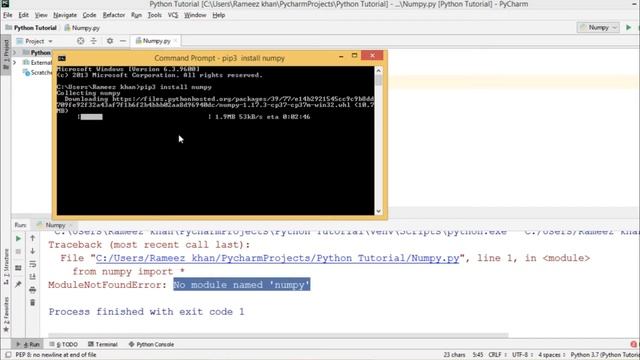Close the Numpy.py editor tab
This screenshot has height=360, width=640.
click(x=176, y=41)
